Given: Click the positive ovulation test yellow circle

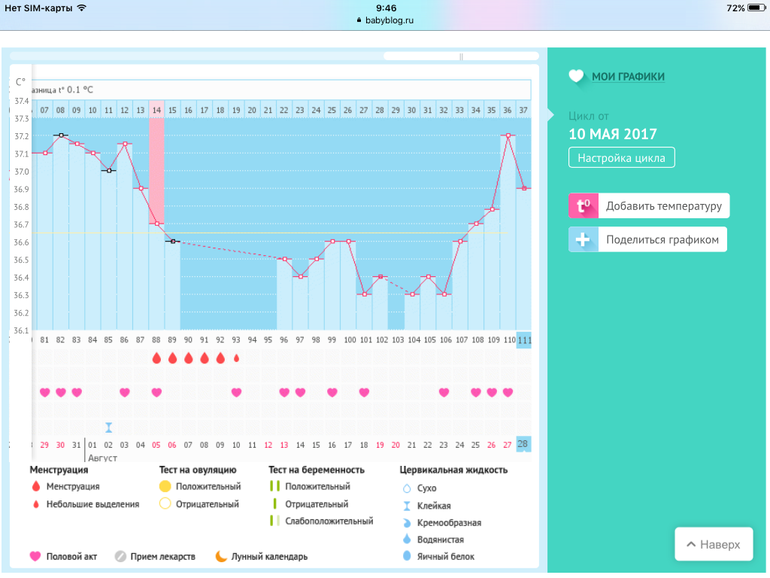Looking at the screenshot, I should [165, 487].
